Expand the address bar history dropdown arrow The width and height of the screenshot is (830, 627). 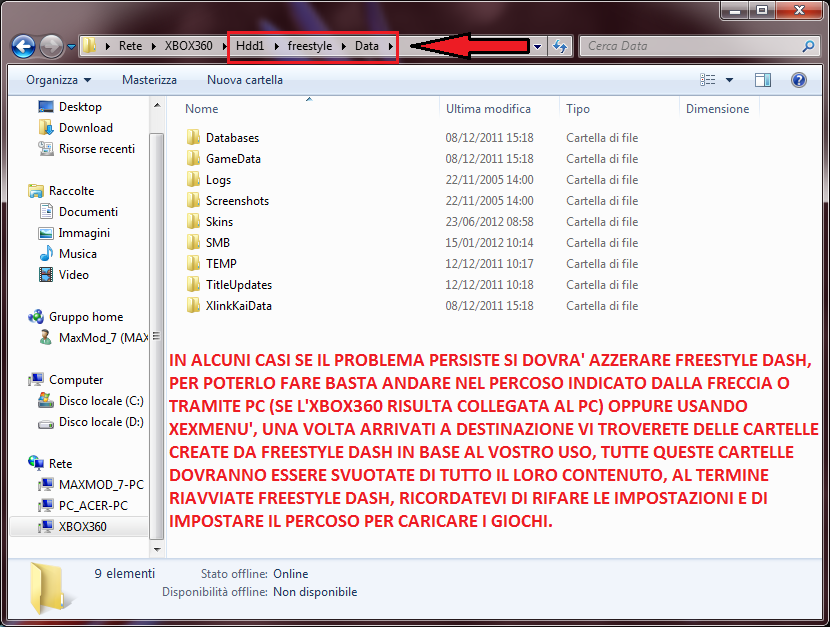(x=537, y=45)
